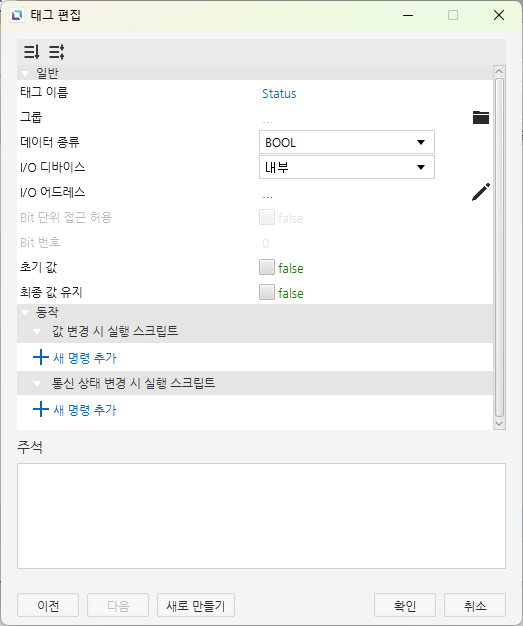Collapse 값 변경 시 실행 스크립트 subsection
523x626 pixels.
coord(37,332)
